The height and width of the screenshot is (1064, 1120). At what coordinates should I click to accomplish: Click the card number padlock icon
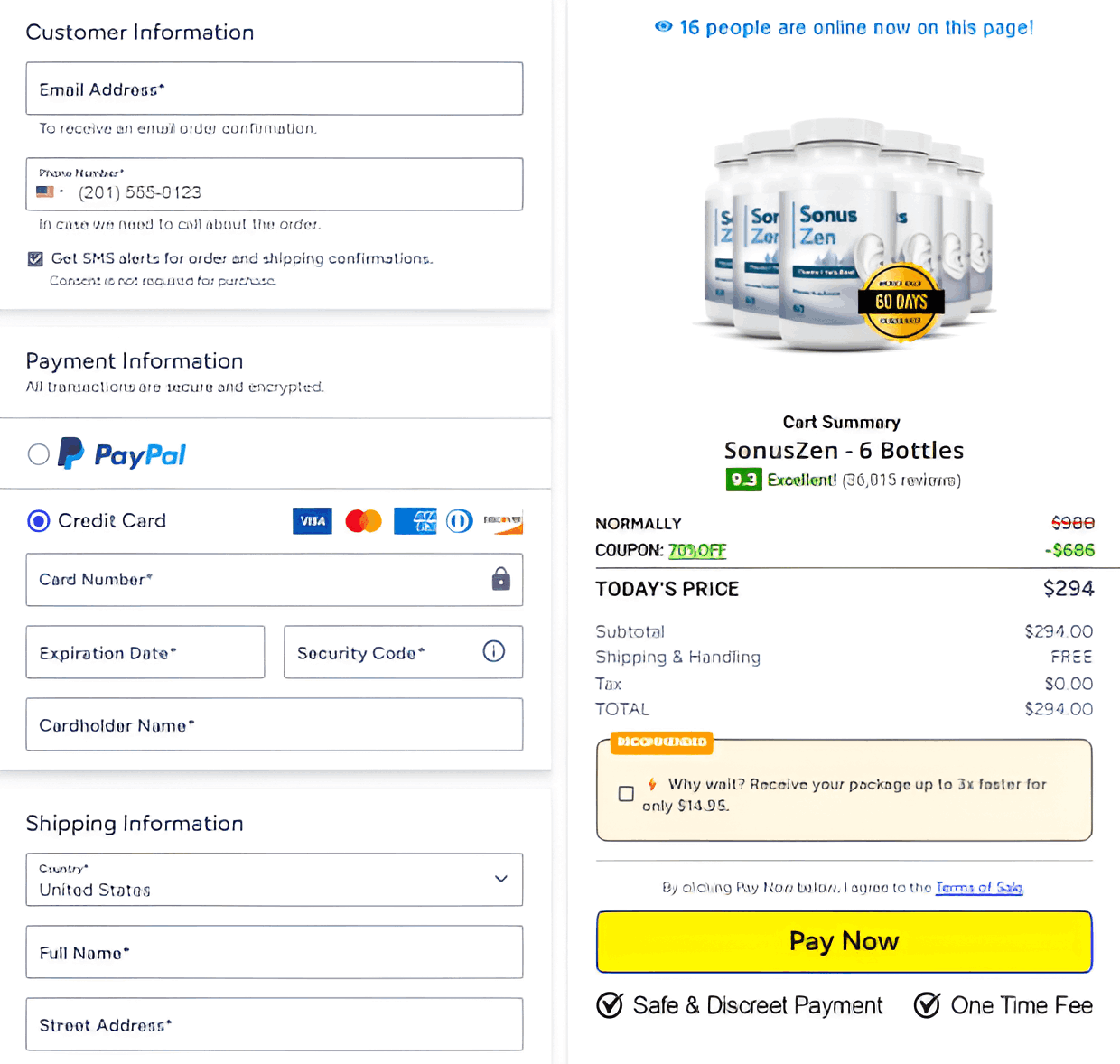(x=500, y=579)
